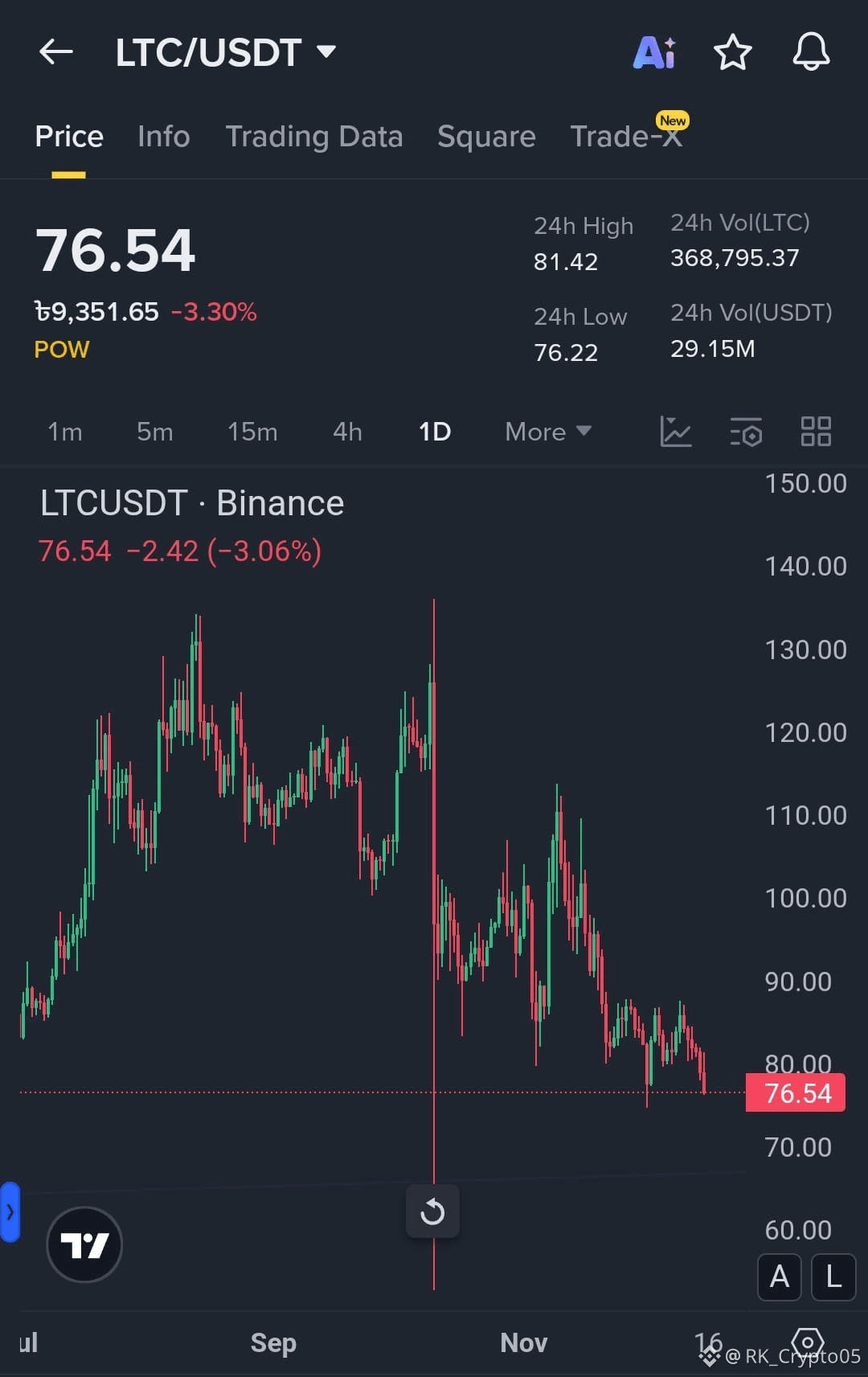
Task: Select the 4h timeframe
Action: [348, 432]
